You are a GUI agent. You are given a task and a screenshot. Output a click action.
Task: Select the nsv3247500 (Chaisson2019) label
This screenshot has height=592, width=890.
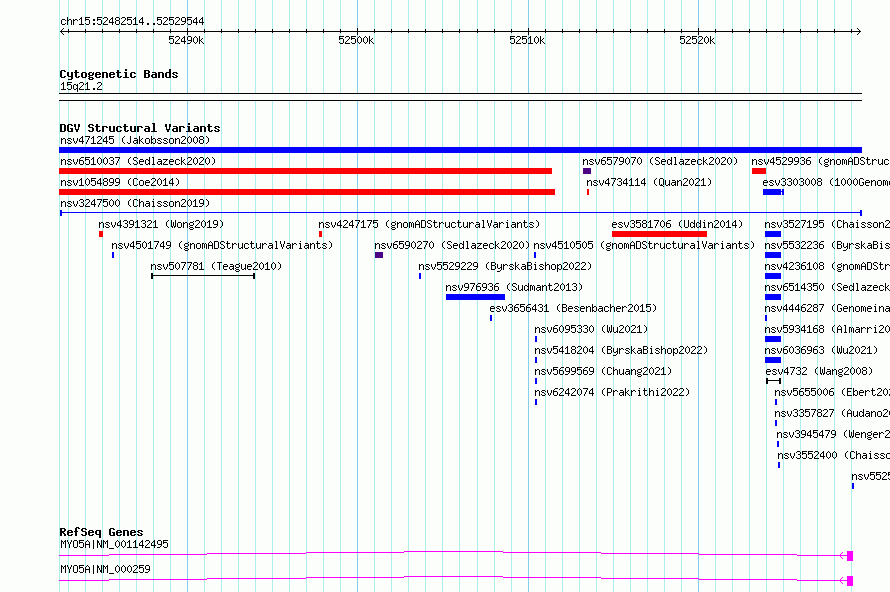pos(135,203)
